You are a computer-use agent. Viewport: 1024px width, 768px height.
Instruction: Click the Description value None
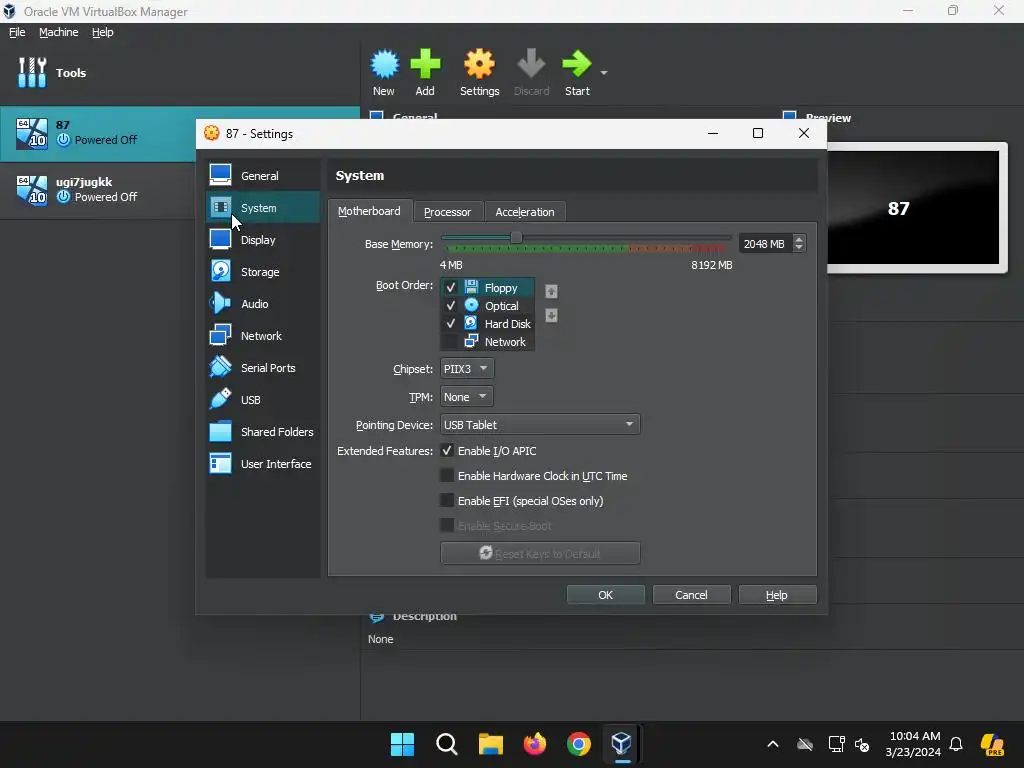tap(381, 639)
